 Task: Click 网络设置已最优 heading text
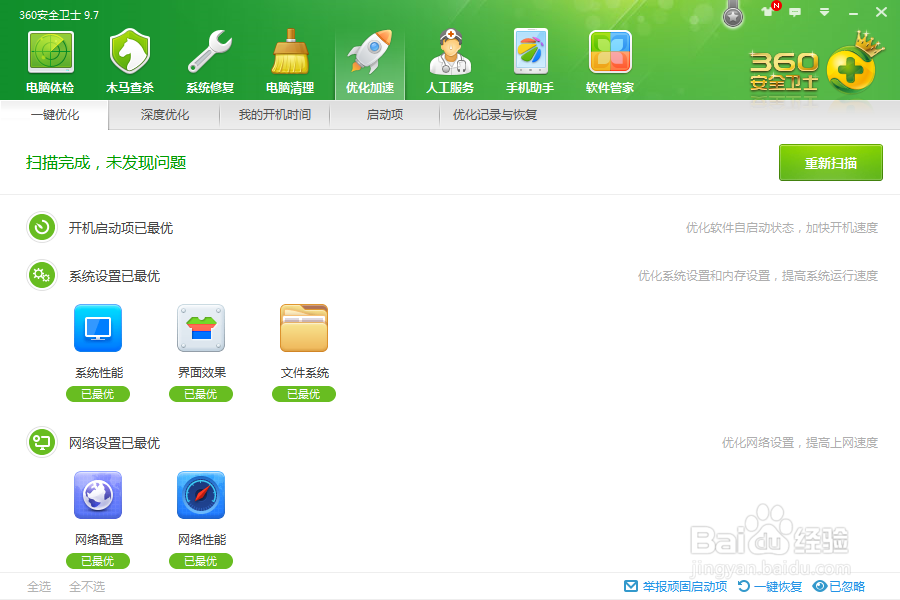click(x=114, y=443)
